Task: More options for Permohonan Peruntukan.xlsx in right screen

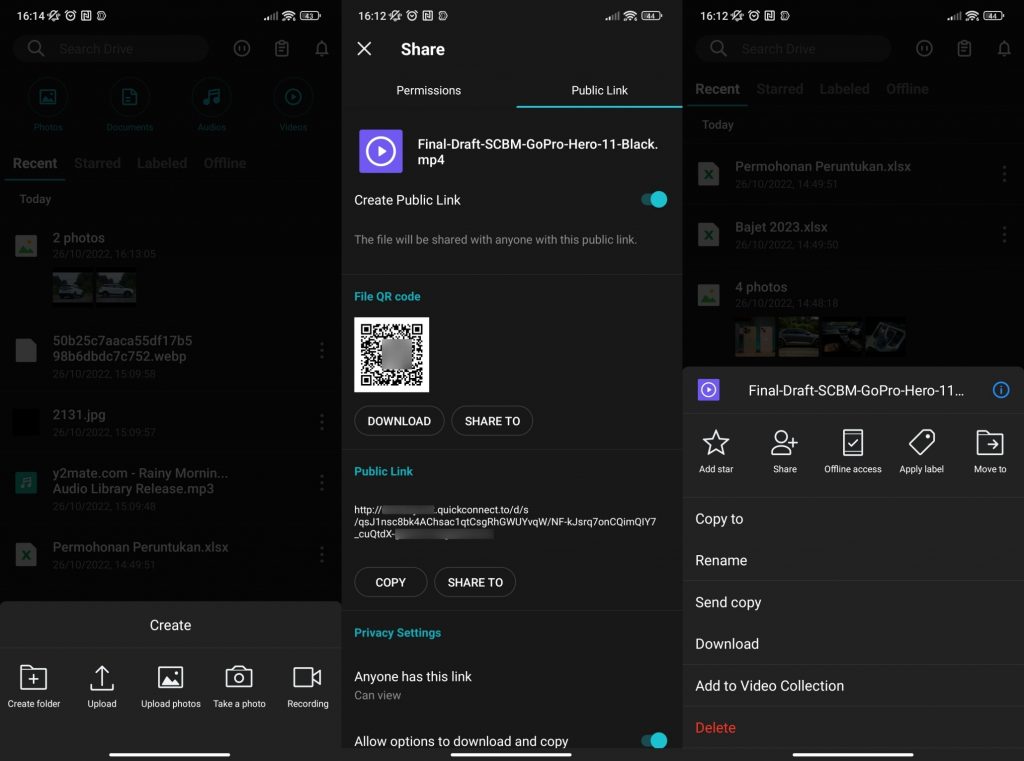Action: click(1004, 174)
